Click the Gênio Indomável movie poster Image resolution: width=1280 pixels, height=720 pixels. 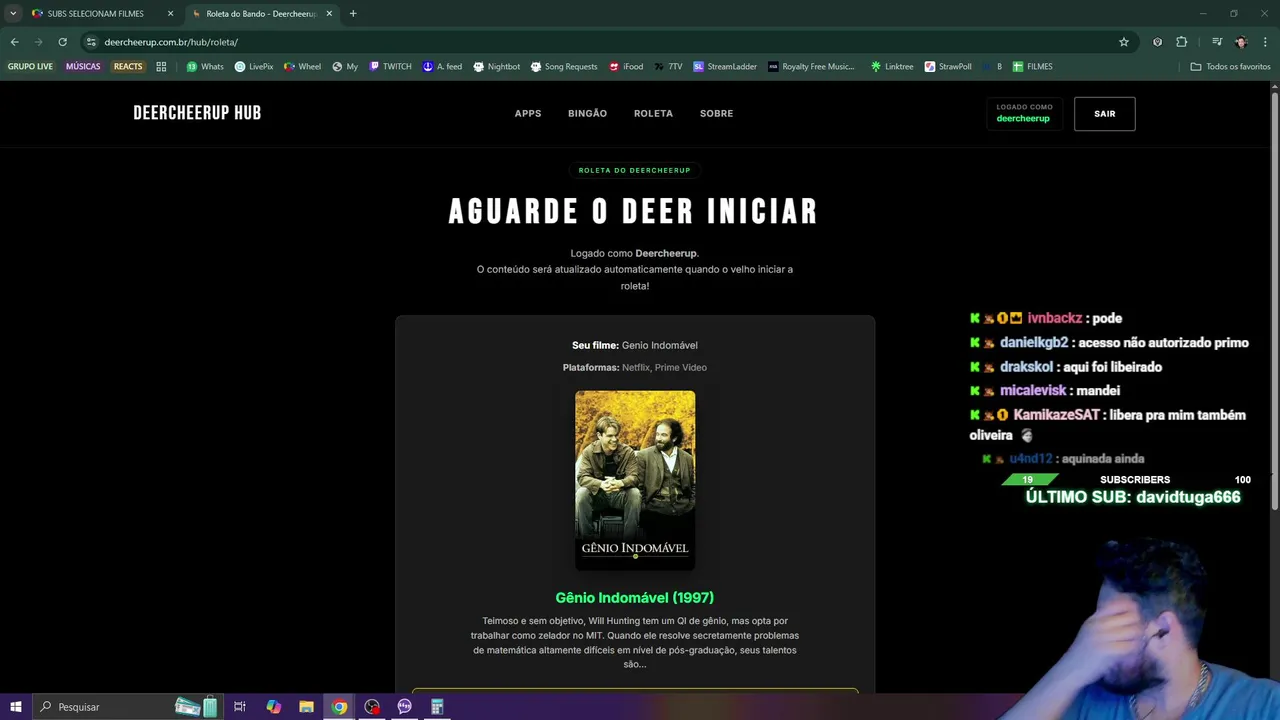[x=635, y=480]
